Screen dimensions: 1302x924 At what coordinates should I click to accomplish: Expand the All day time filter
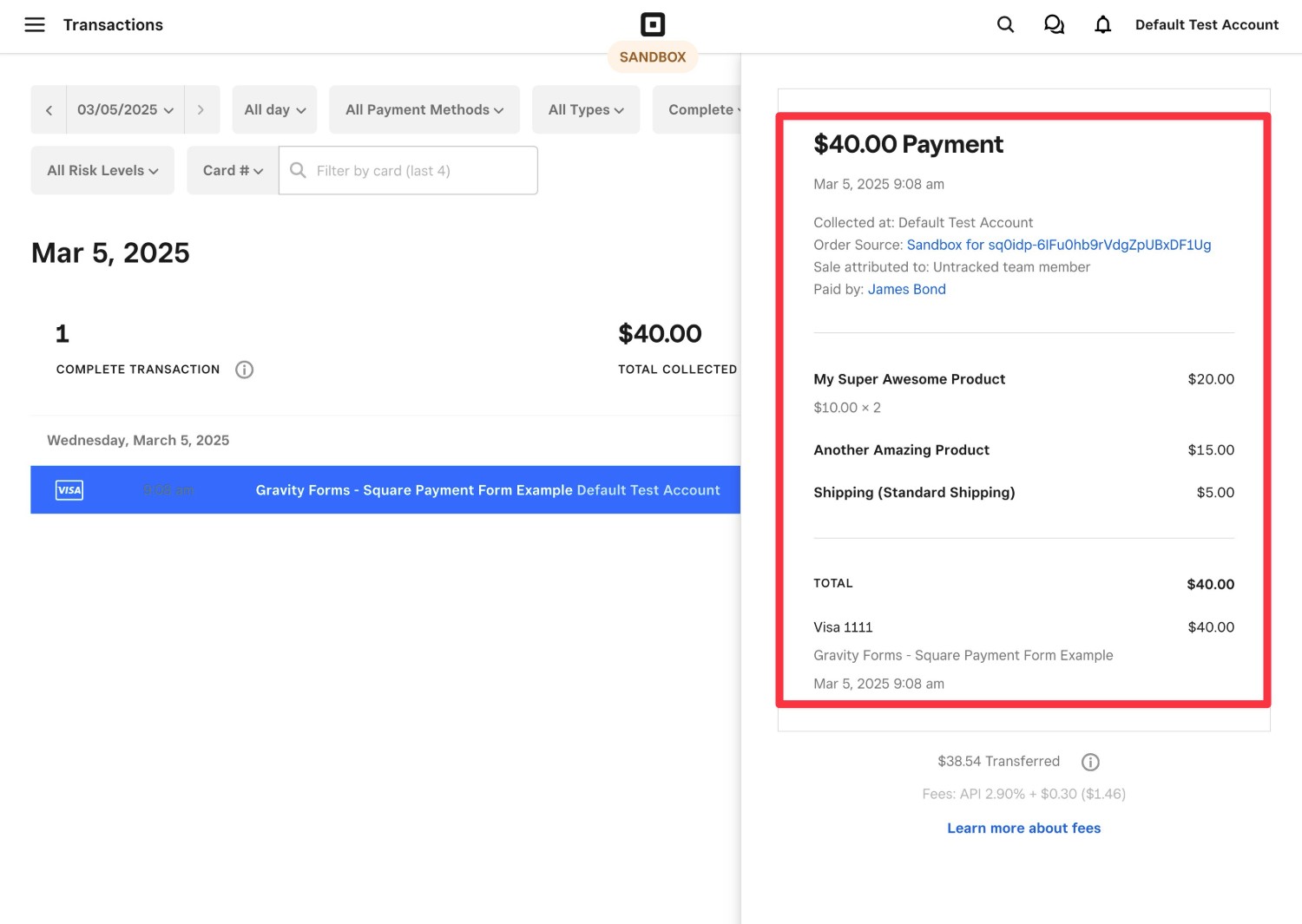pyautogui.click(x=274, y=110)
